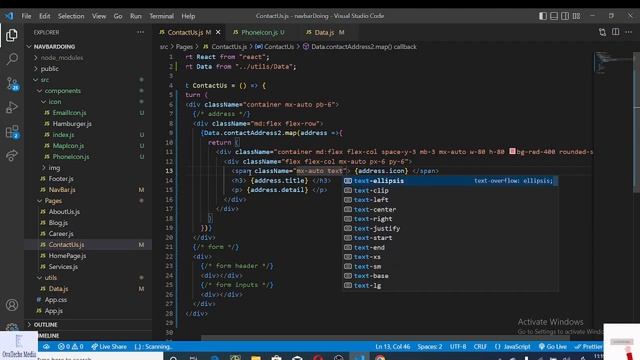640x360 pixels.
Task: Open the View menu
Action: click(x=99, y=16)
